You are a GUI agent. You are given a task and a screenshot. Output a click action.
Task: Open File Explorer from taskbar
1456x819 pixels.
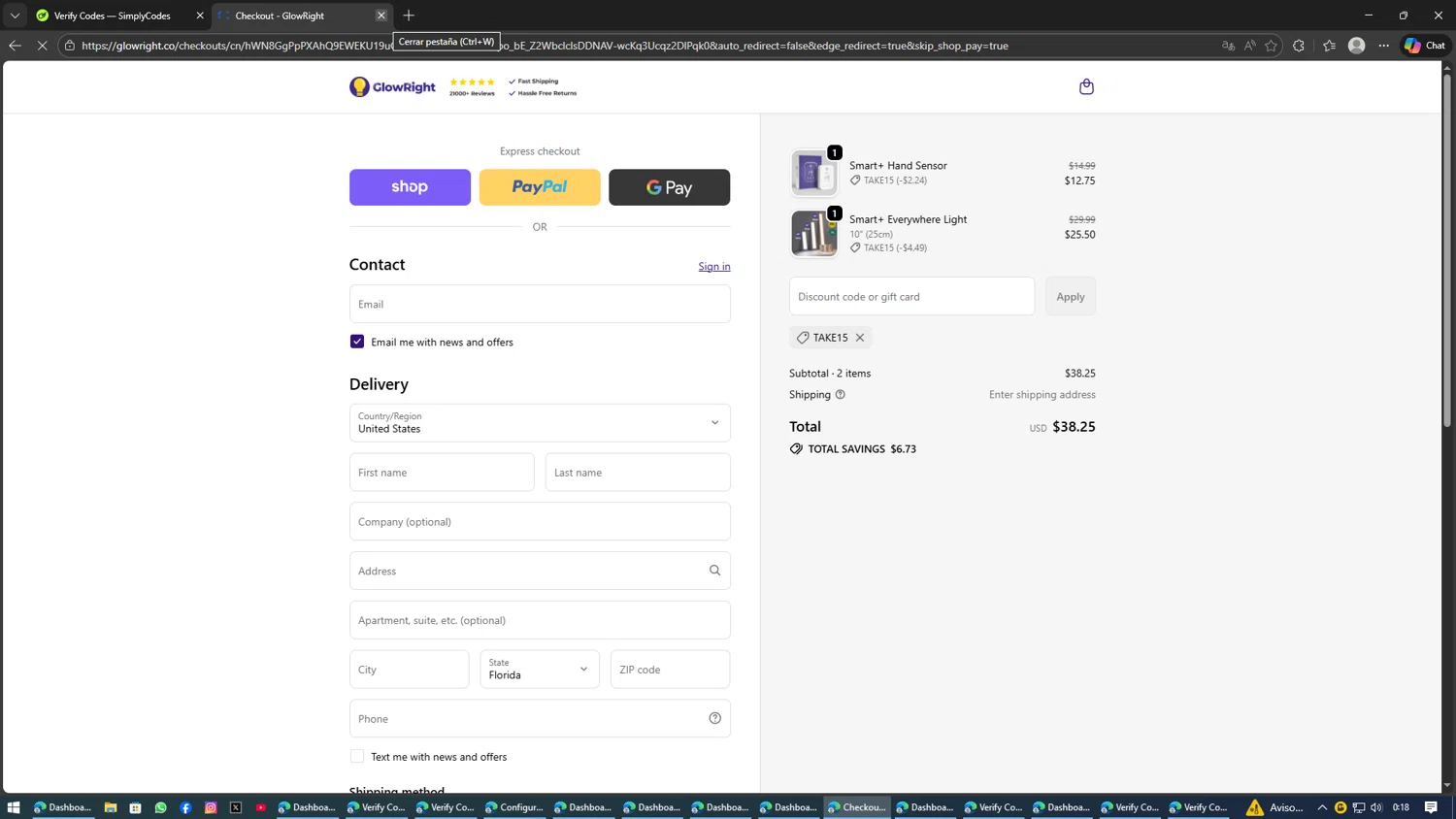(111, 807)
